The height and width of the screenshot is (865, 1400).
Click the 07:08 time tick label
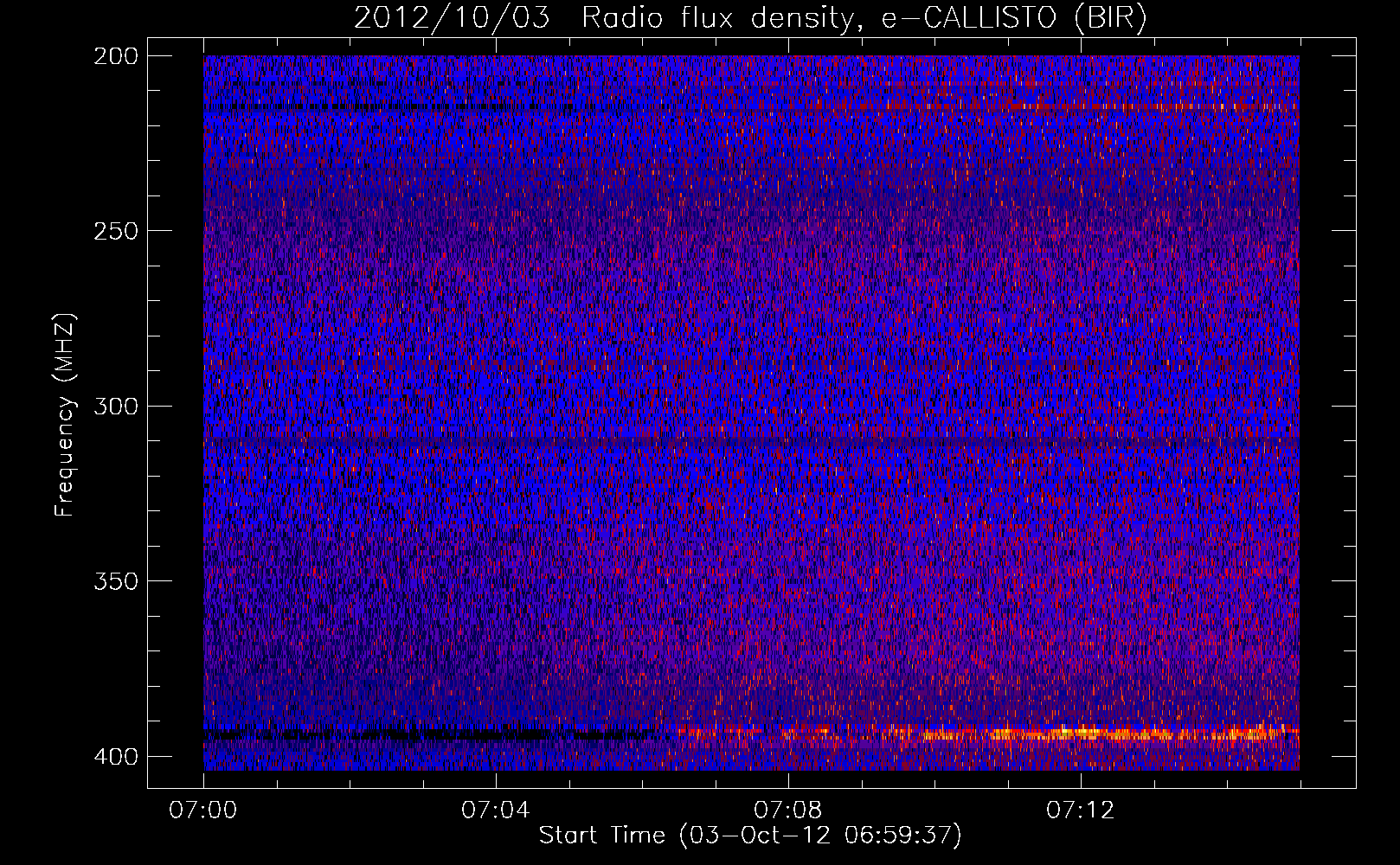point(788,811)
